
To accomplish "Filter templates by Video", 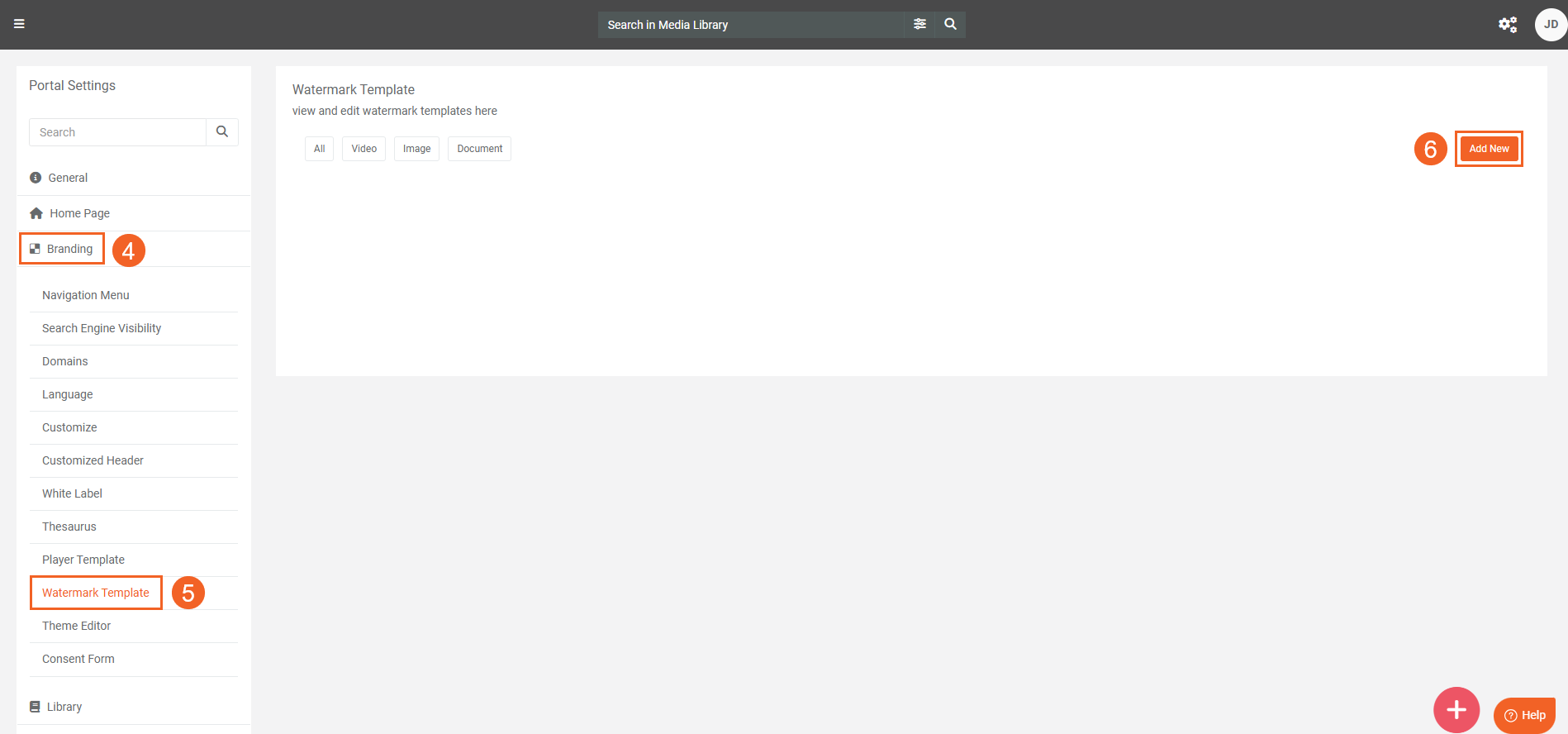I will pos(363,149).
